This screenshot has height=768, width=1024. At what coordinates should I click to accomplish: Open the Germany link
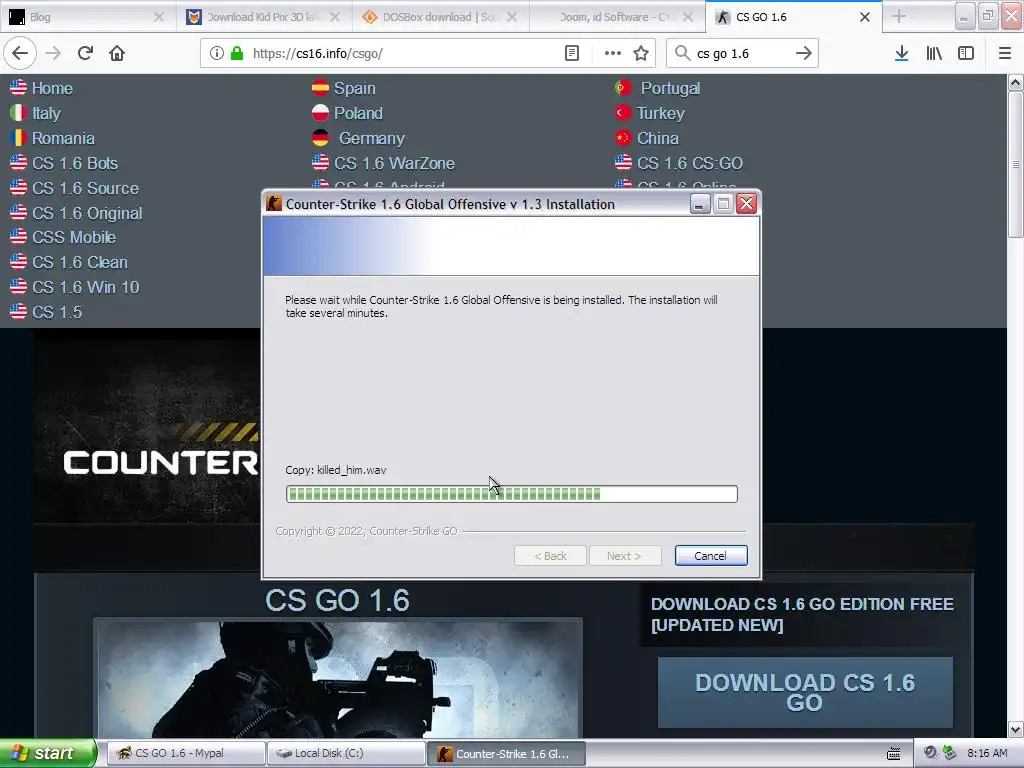372,138
